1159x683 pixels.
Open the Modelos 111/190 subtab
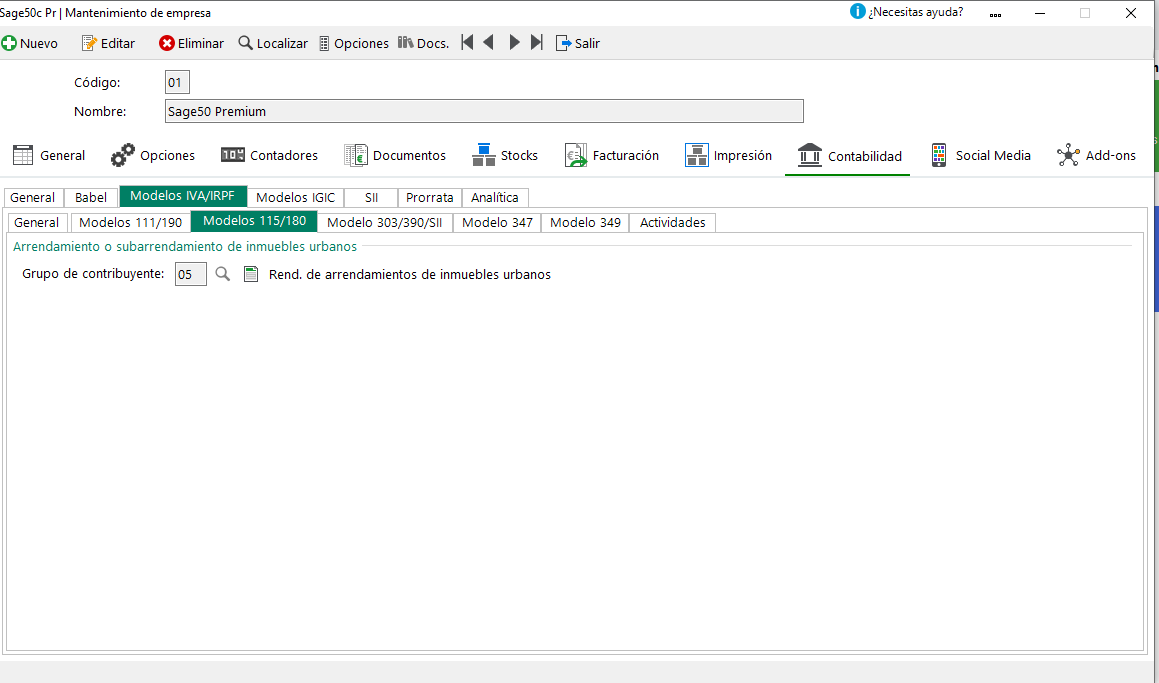[x=130, y=222]
